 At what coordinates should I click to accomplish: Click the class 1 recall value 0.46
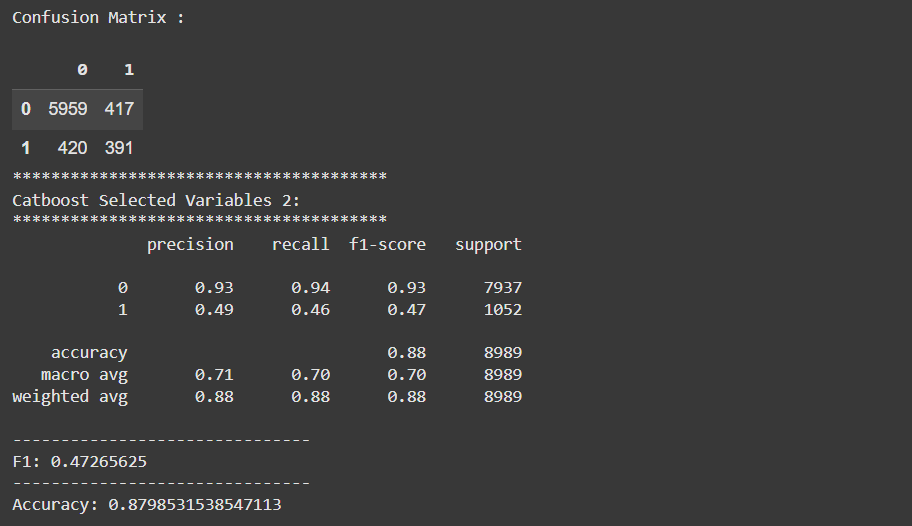310,309
